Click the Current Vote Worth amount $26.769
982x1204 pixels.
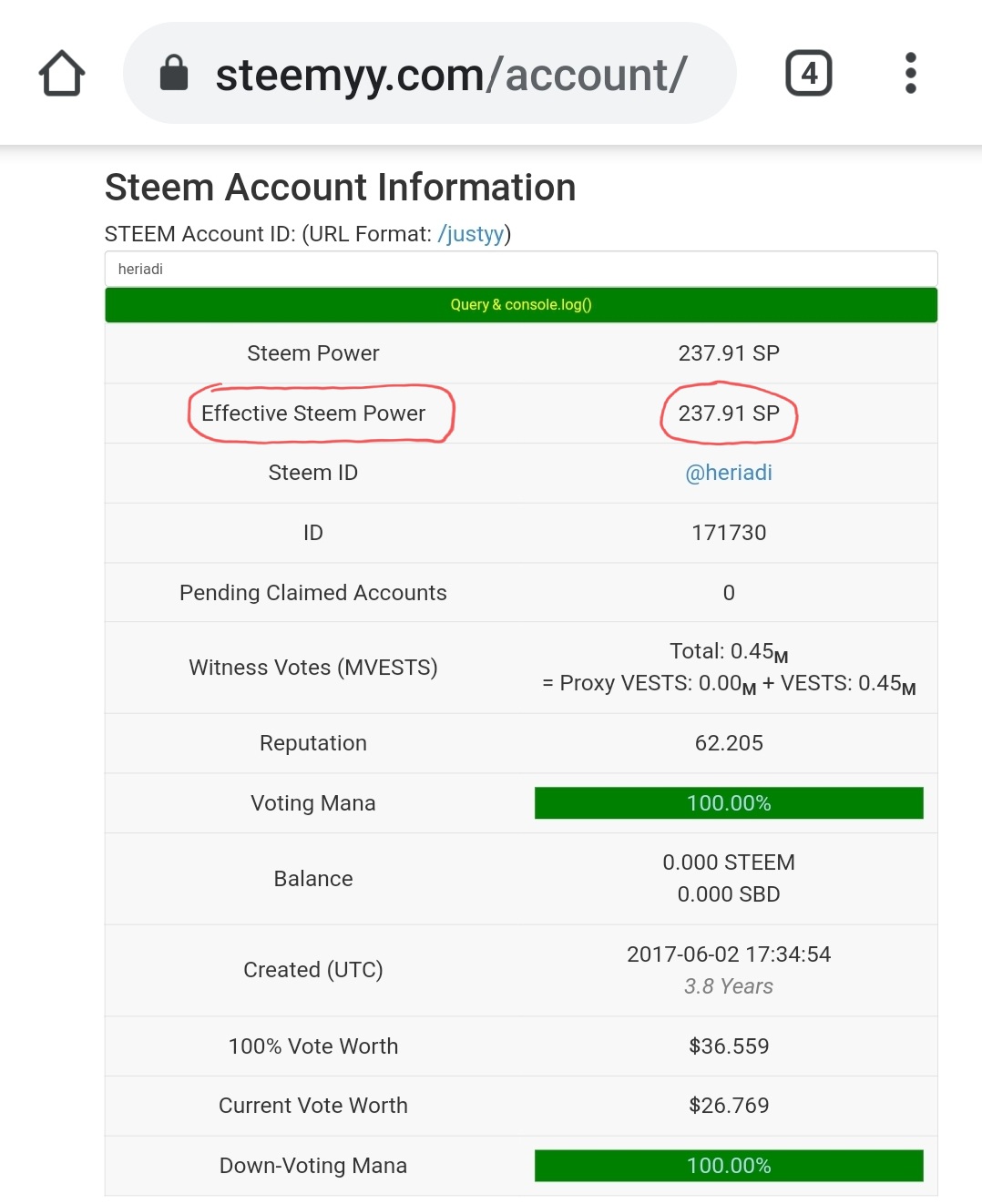[729, 1106]
